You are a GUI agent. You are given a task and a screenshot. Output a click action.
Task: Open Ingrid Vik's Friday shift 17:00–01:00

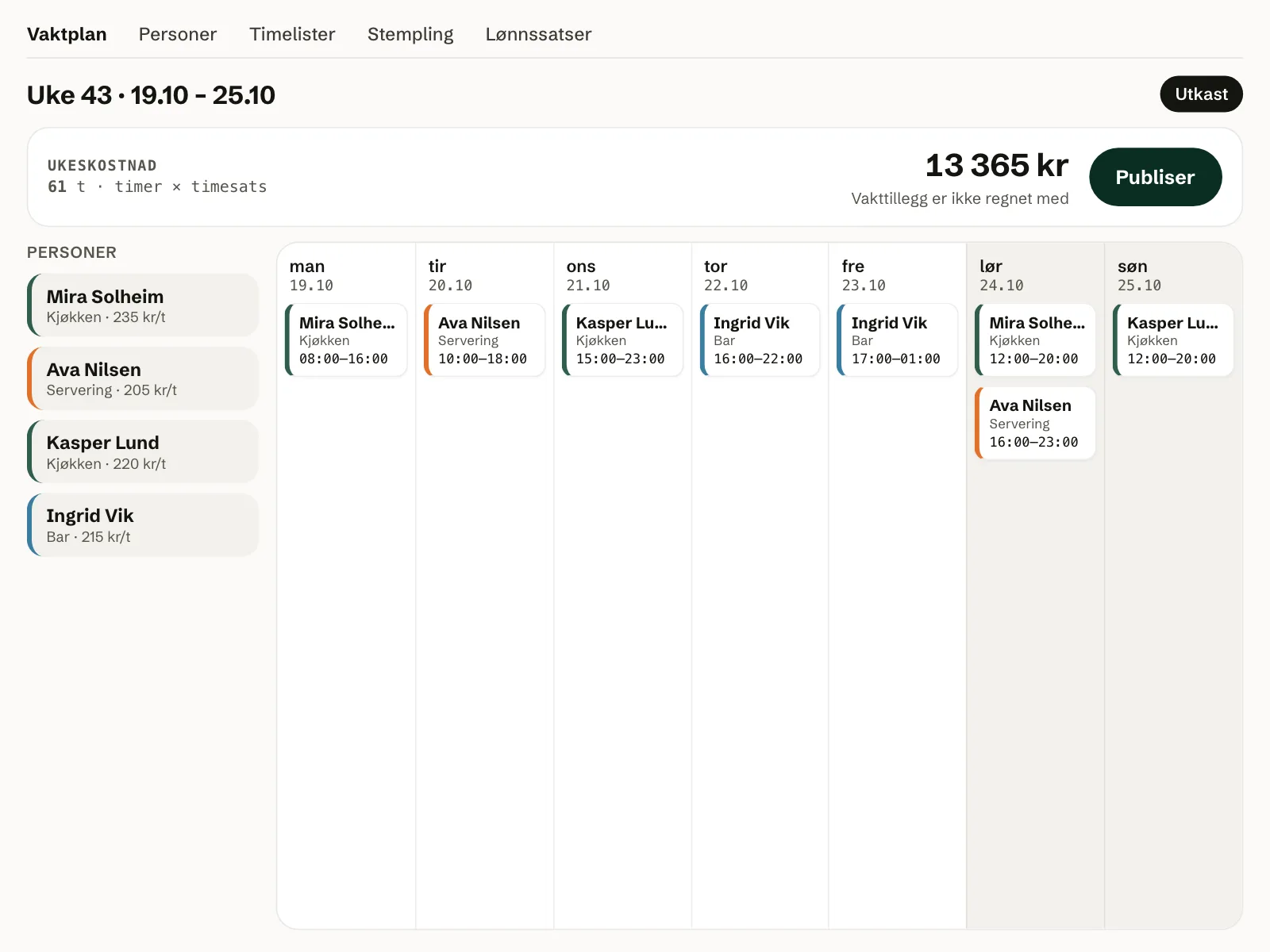pyautogui.click(x=898, y=340)
